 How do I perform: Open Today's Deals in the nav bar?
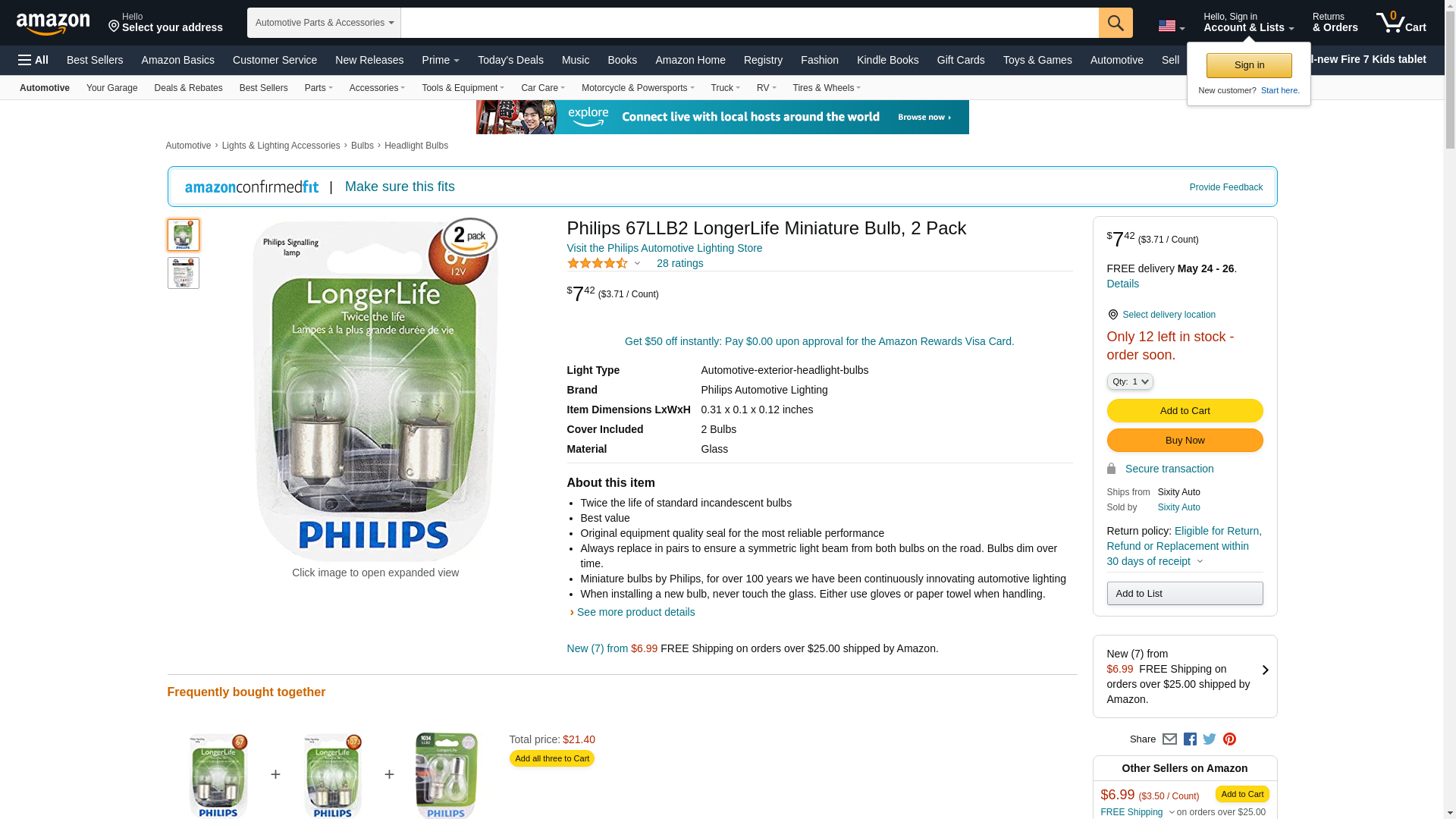click(510, 60)
